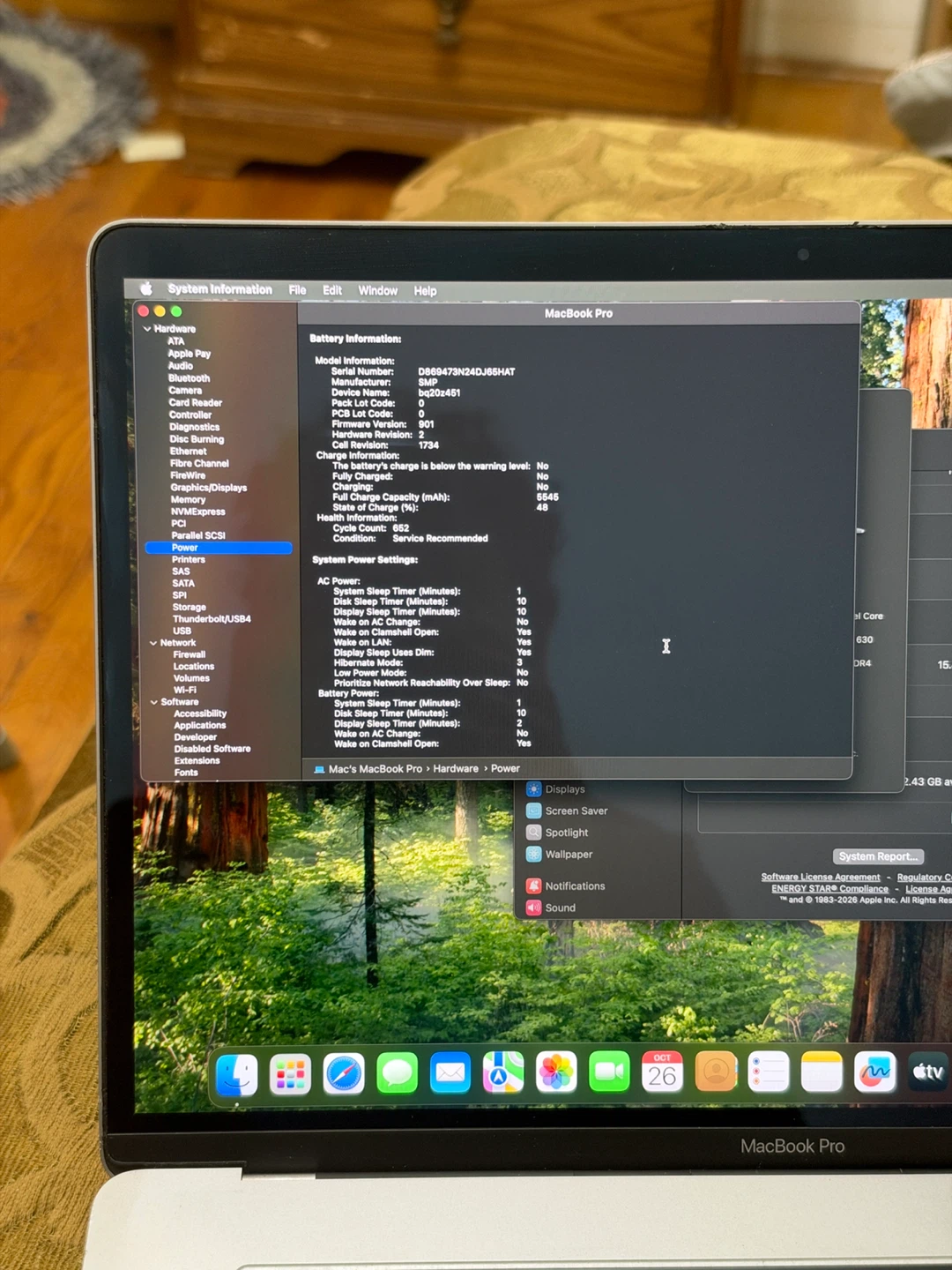Open the File menu
This screenshot has width=952, height=1270.
pyautogui.click(x=297, y=290)
